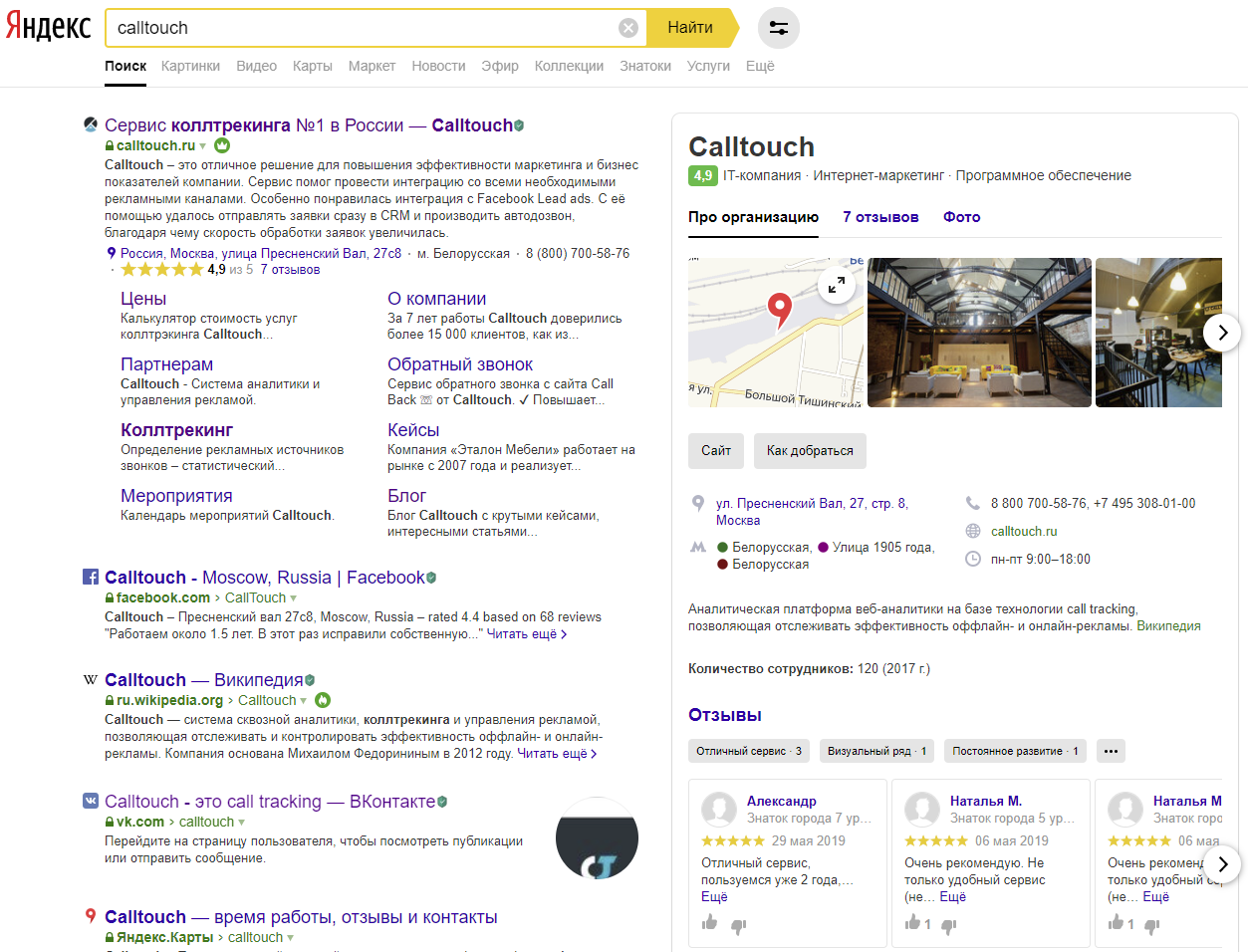Open the map thumbnail in the card

776,333
